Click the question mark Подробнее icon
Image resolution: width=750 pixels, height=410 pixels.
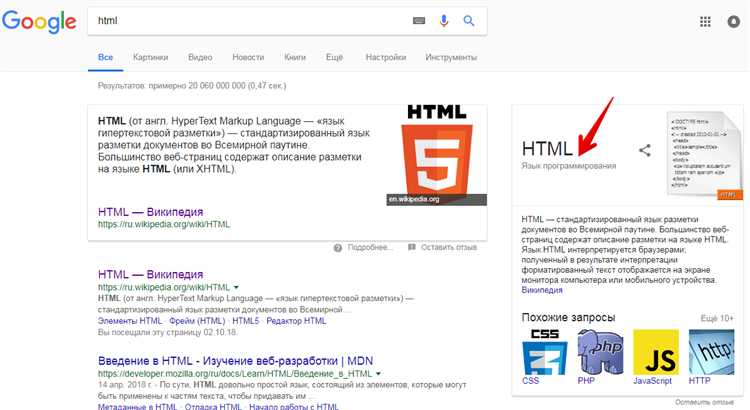pyautogui.click(x=338, y=247)
